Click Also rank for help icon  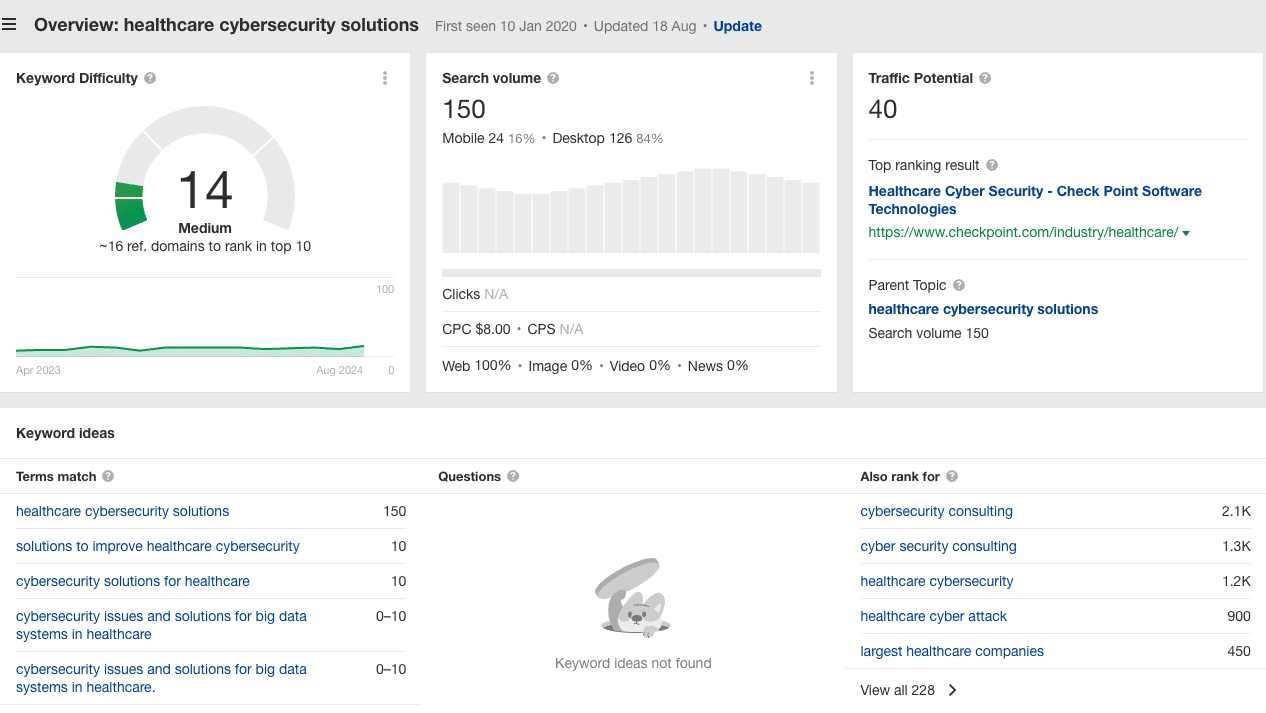coord(952,477)
